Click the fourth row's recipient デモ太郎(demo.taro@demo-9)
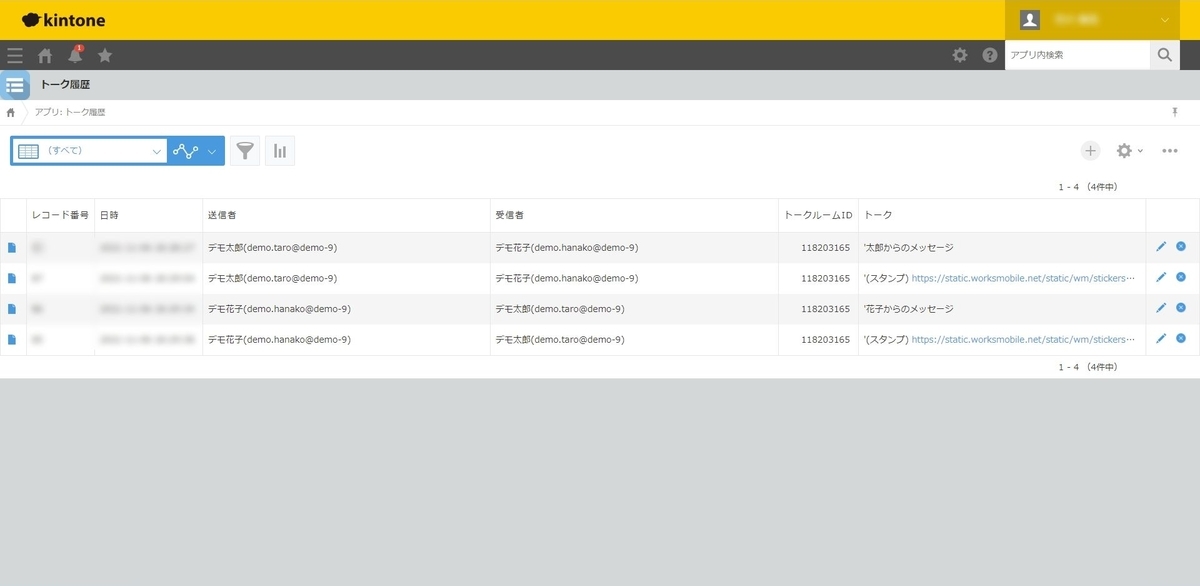The image size is (1200, 586). point(560,339)
